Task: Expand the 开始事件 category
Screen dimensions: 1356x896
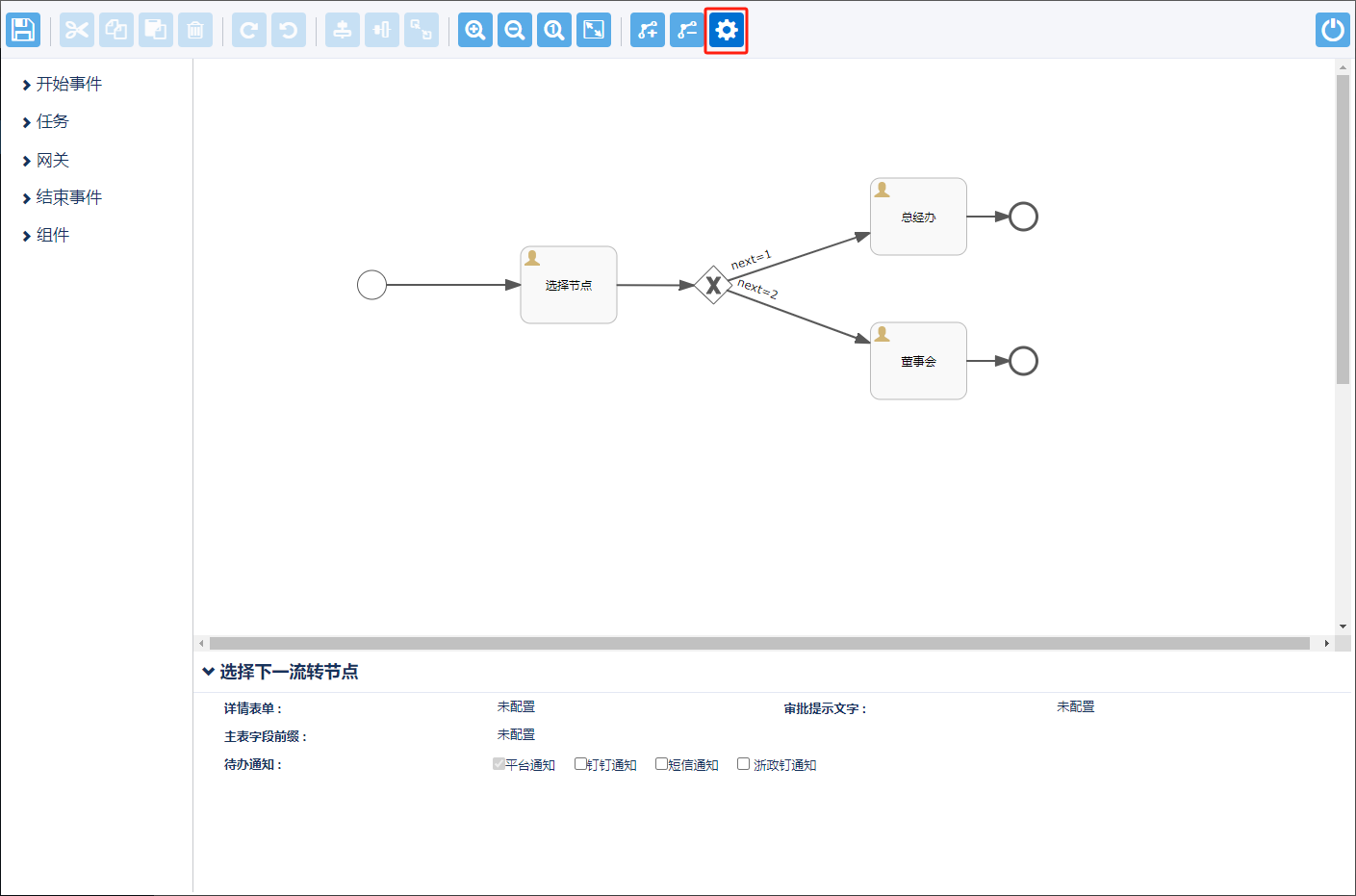Action: (68, 85)
